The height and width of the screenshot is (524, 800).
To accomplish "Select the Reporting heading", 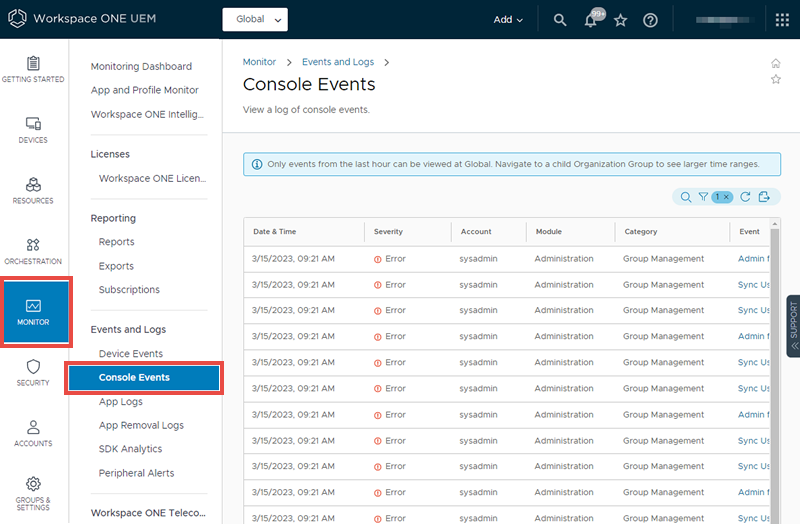I will [x=113, y=218].
